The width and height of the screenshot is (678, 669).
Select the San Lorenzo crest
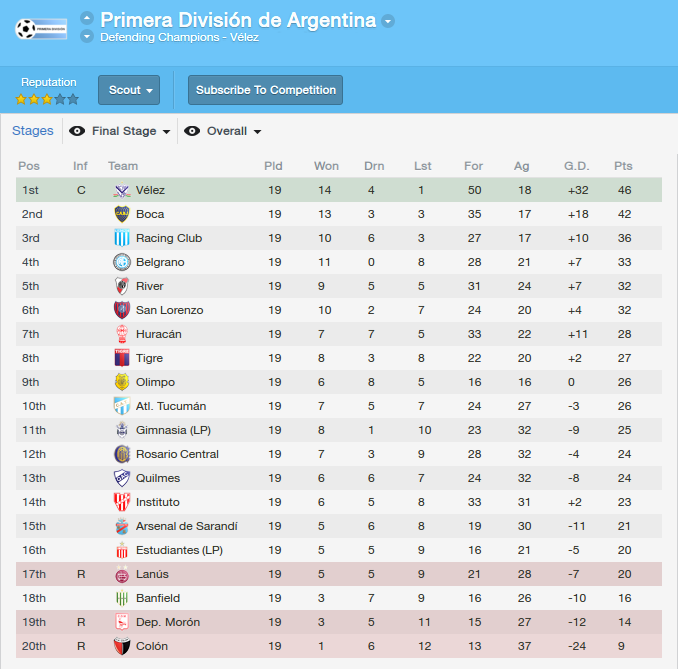122,310
